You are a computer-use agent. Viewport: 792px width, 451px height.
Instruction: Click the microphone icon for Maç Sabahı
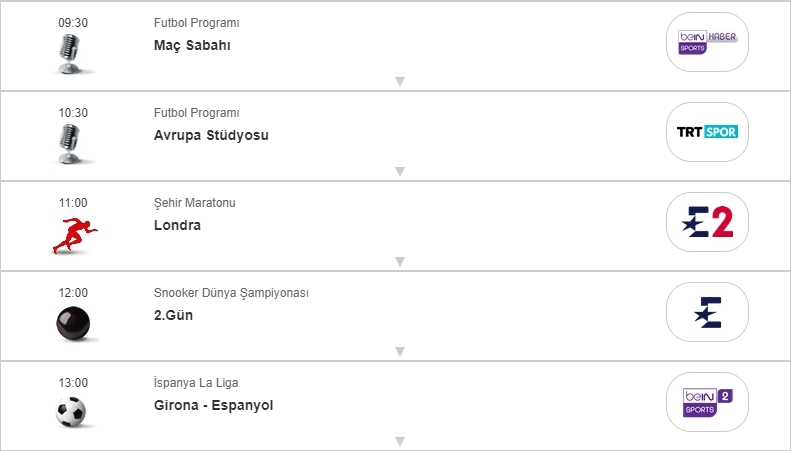coord(72,53)
